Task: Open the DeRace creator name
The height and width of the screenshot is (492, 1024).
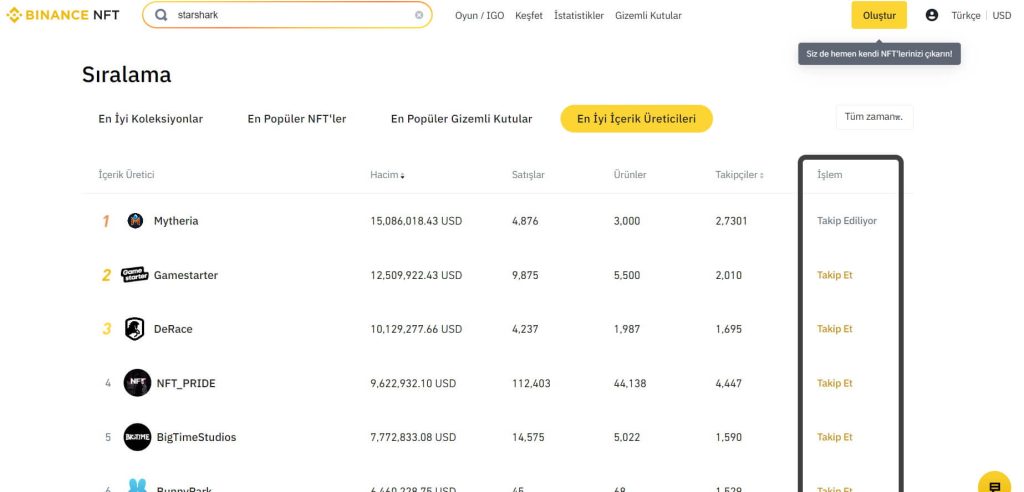Action: [173, 329]
